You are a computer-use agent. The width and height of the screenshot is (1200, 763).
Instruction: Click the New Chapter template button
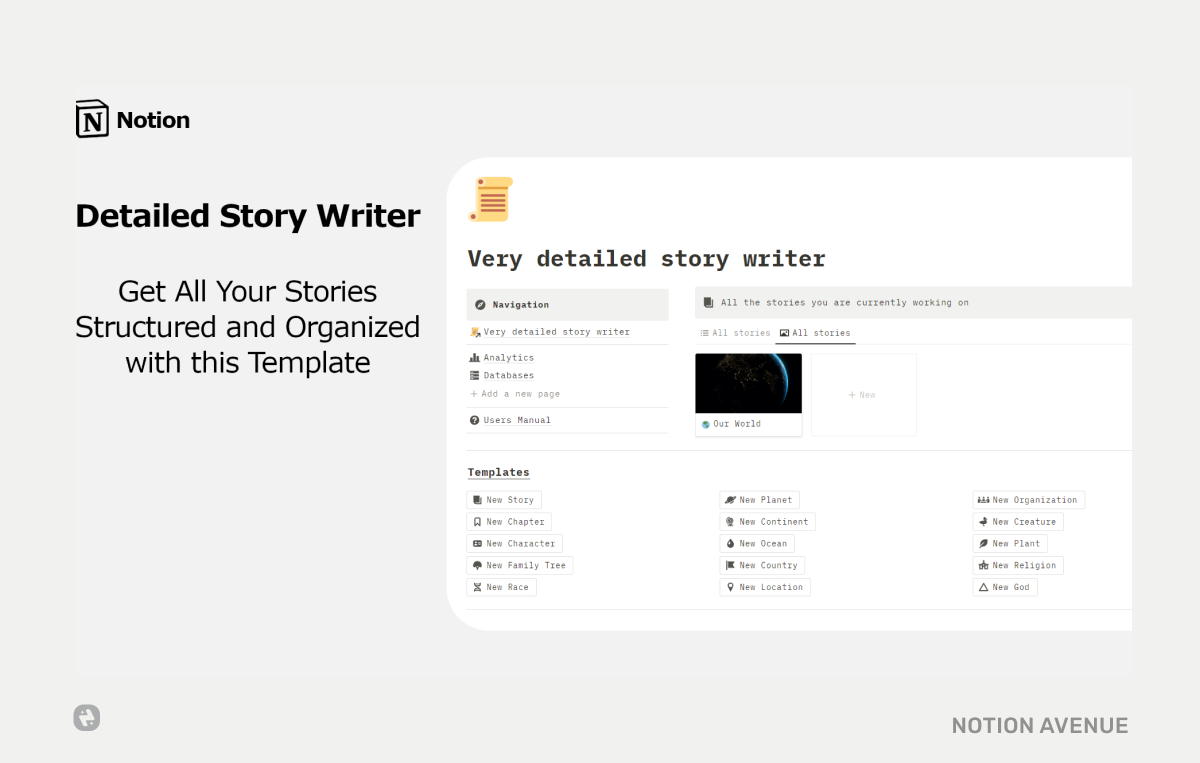tap(508, 521)
